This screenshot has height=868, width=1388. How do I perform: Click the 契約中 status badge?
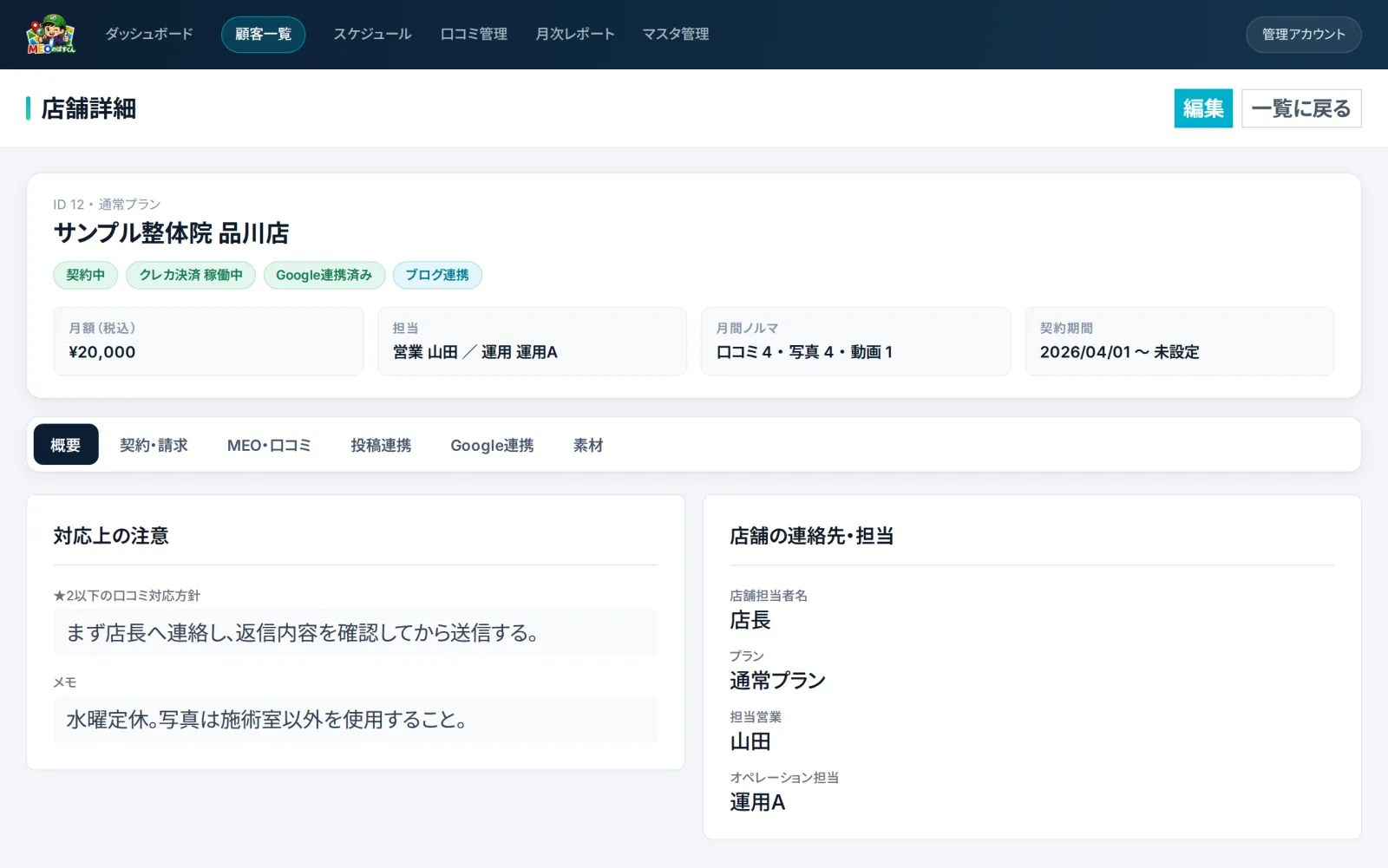coord(86,275)
